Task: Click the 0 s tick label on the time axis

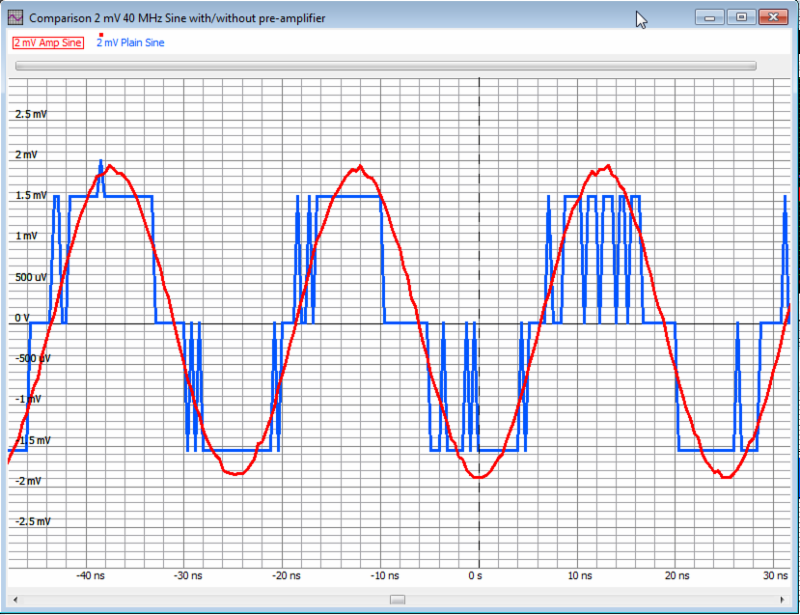Action: click(x=478, y=576)
